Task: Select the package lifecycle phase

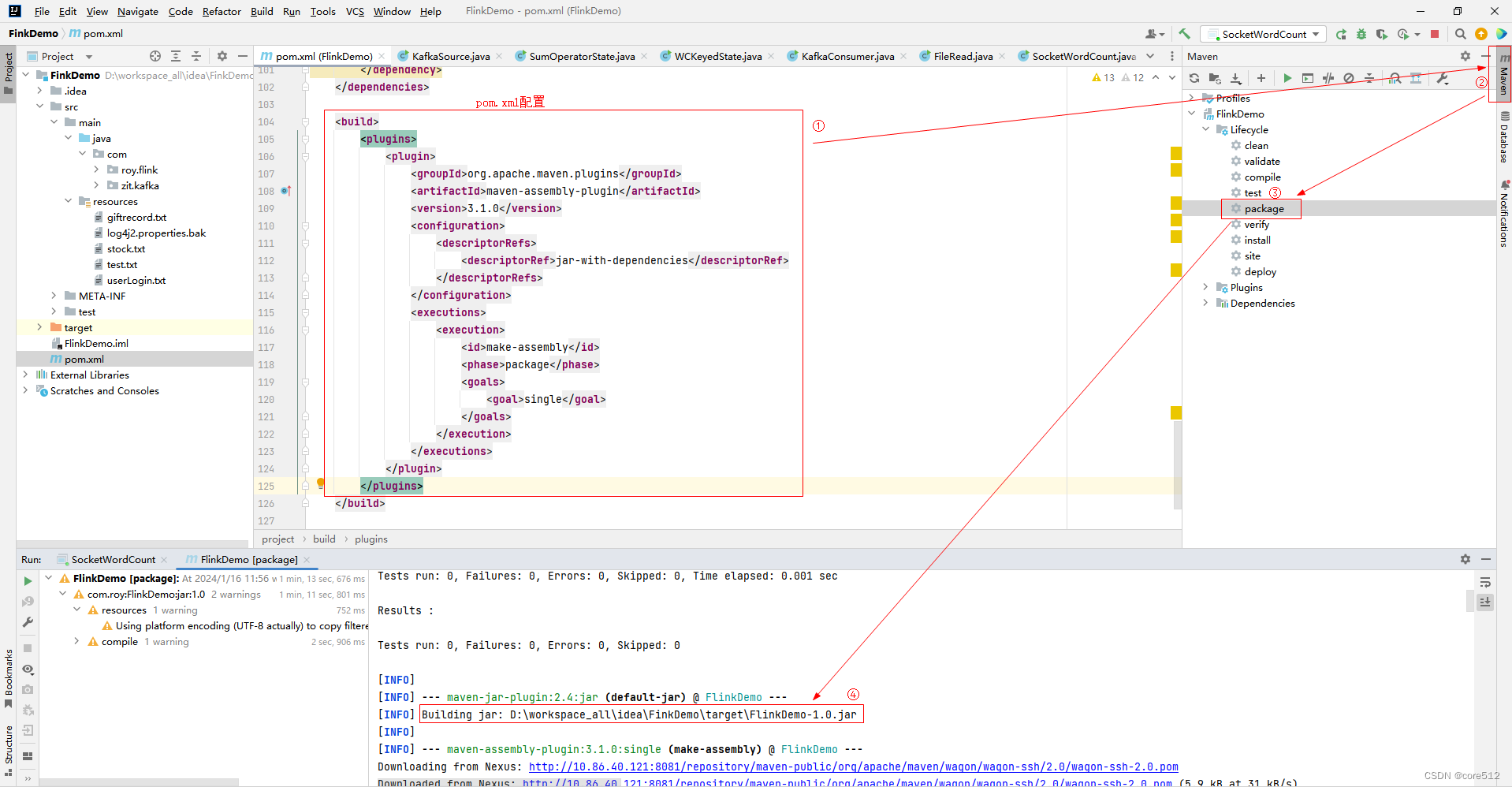Action: coord(1264,208)
